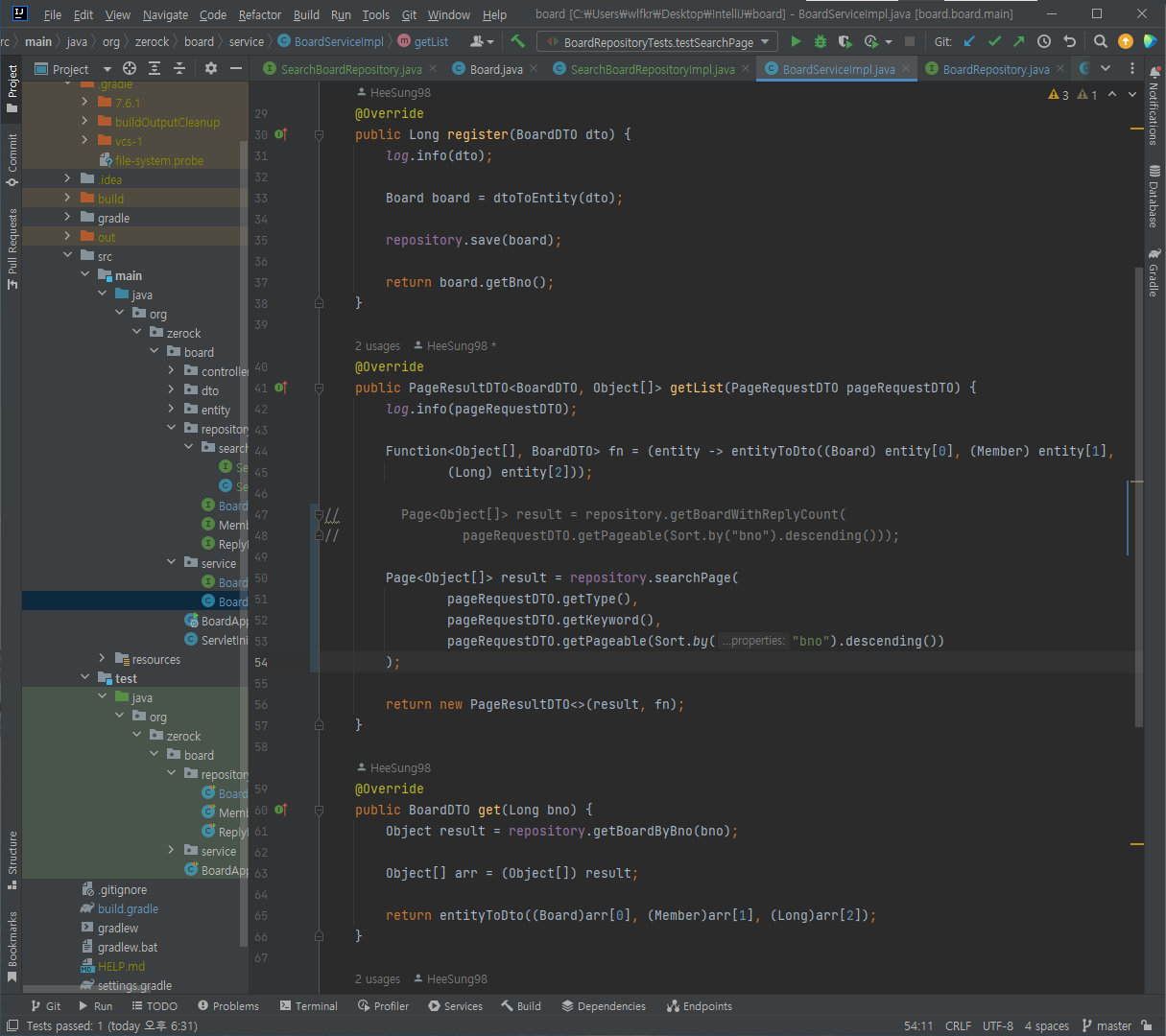Start debugging with the bug icon
The image size is (1166, 1036).
tap(821, 41)
